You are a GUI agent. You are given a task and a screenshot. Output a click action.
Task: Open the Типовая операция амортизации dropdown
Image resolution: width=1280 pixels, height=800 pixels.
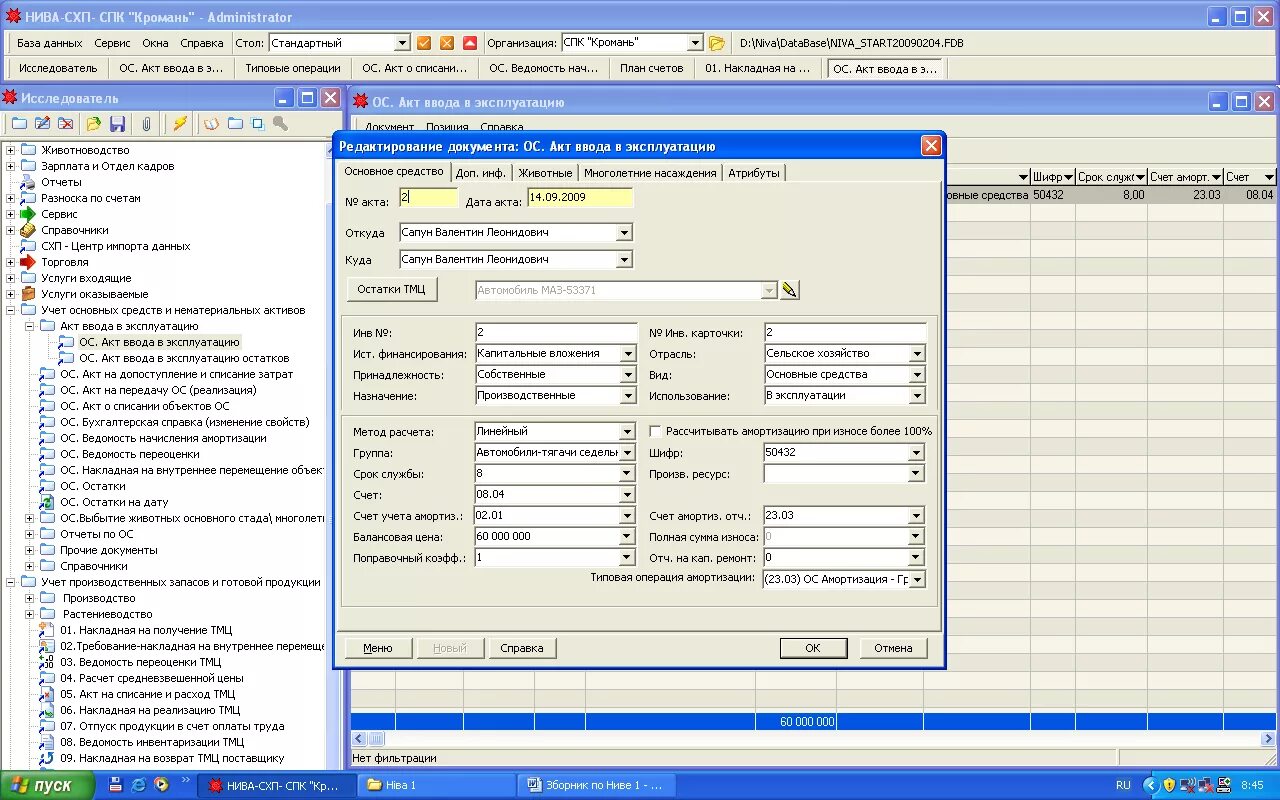click(x=917, y=579)
